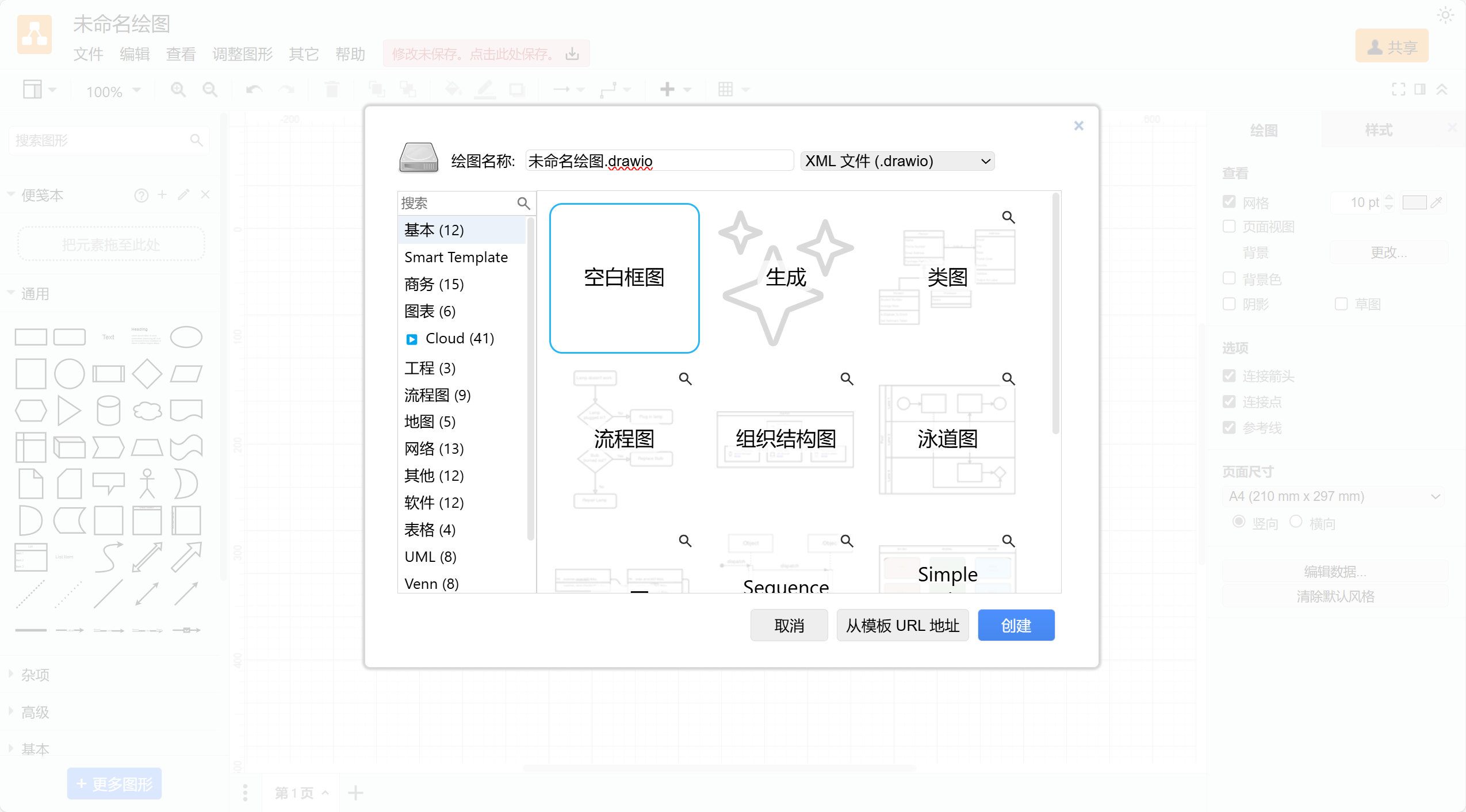Image resolution: width=1466 pixels, height=812 pixels.
Task: Select the 横向 landscape radio button
Action: click(x=1296, y=522)
